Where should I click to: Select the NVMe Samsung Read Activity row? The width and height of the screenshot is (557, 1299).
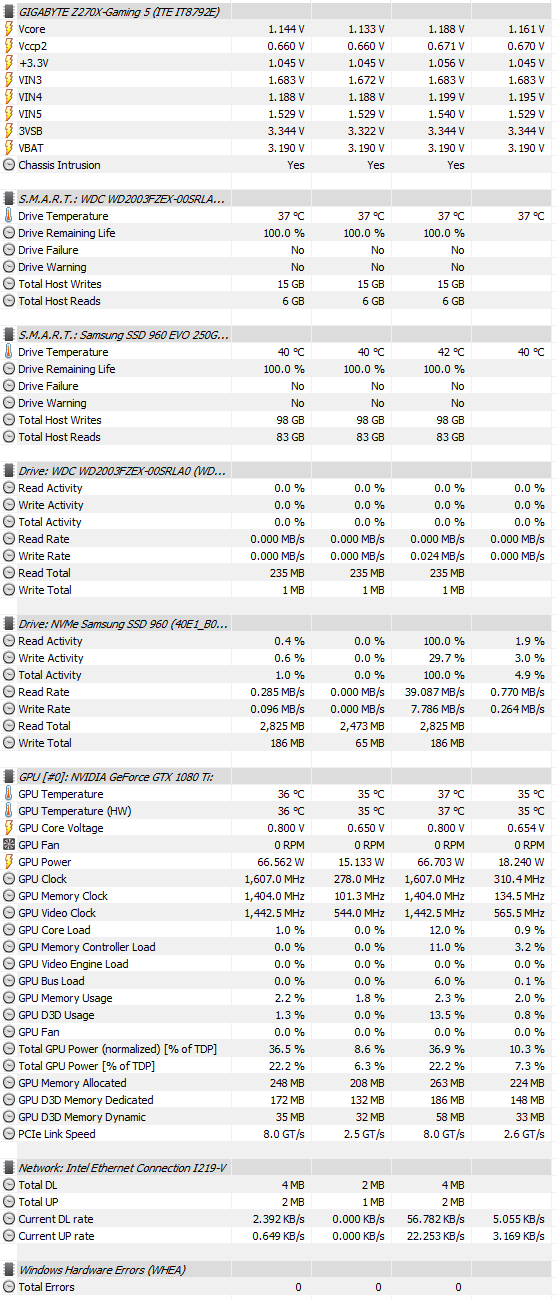click(276, 641)
